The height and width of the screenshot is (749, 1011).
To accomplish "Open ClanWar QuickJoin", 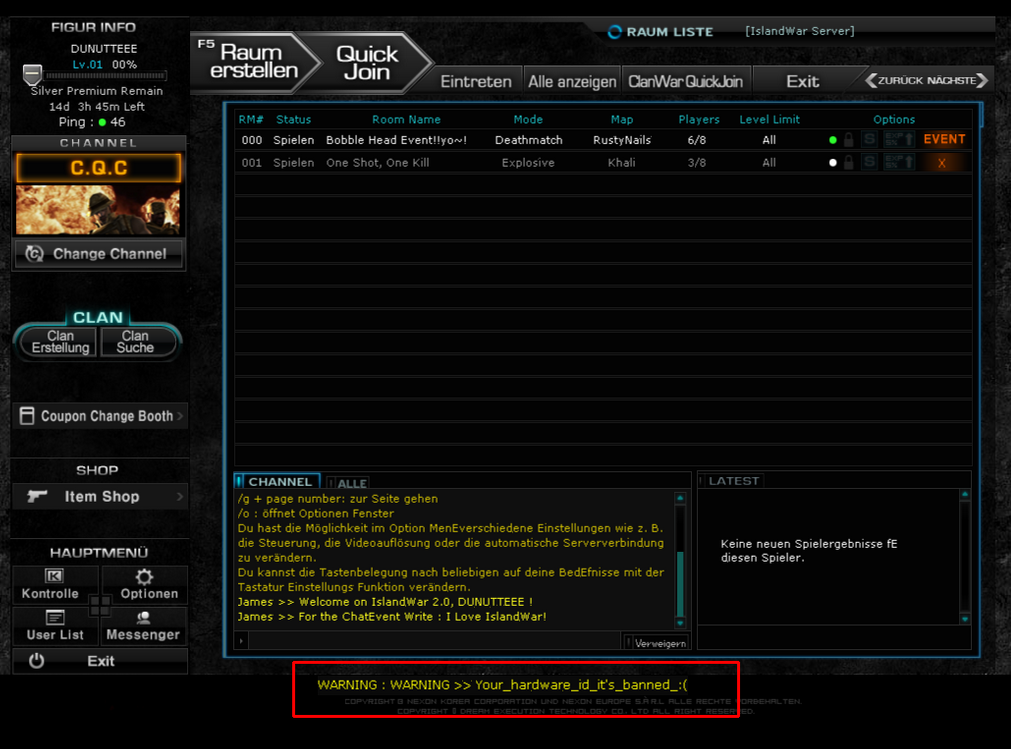I will pos(685,81).
